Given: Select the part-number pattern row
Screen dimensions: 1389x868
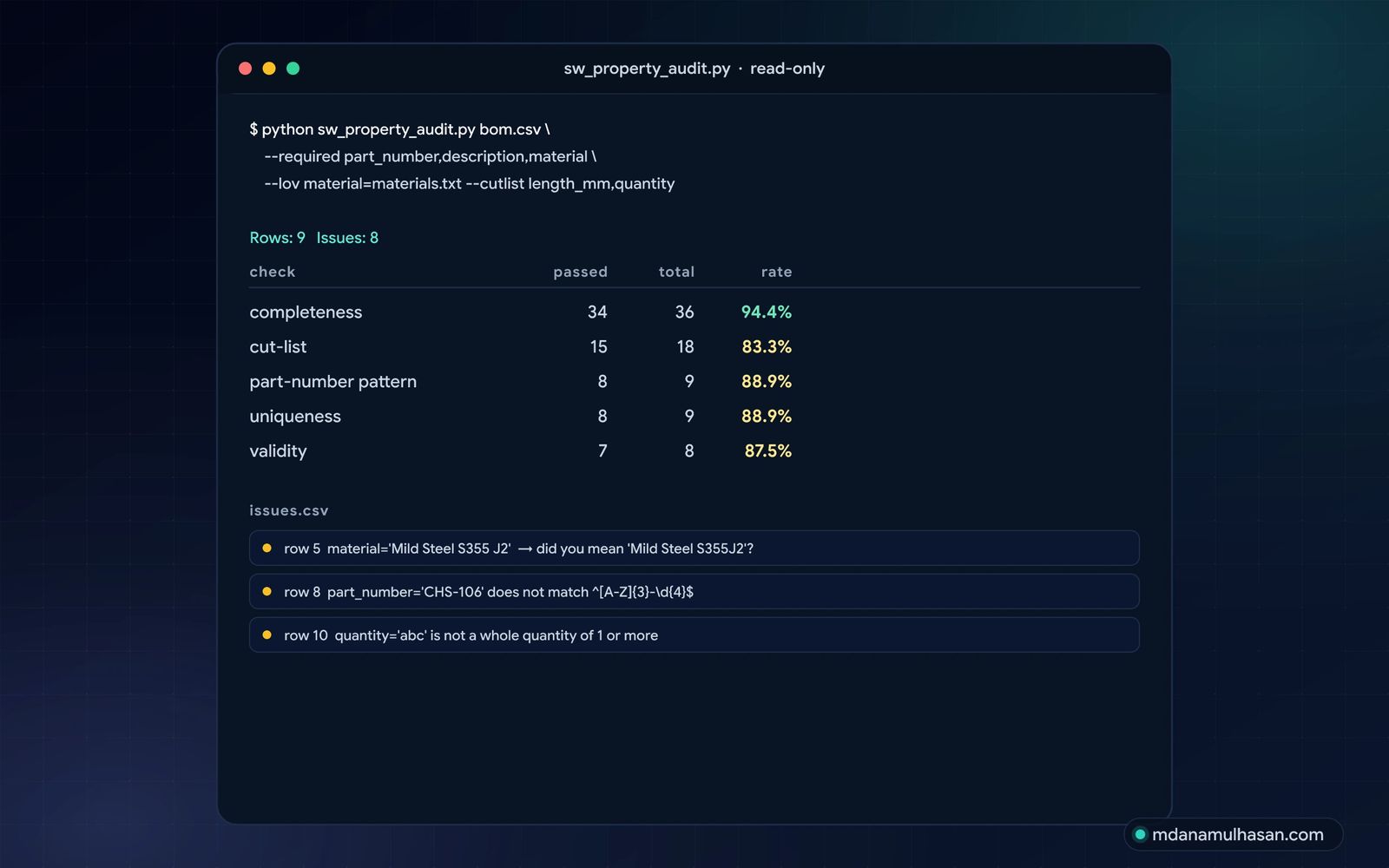Looking at the screenshot, I should [520, 381].
